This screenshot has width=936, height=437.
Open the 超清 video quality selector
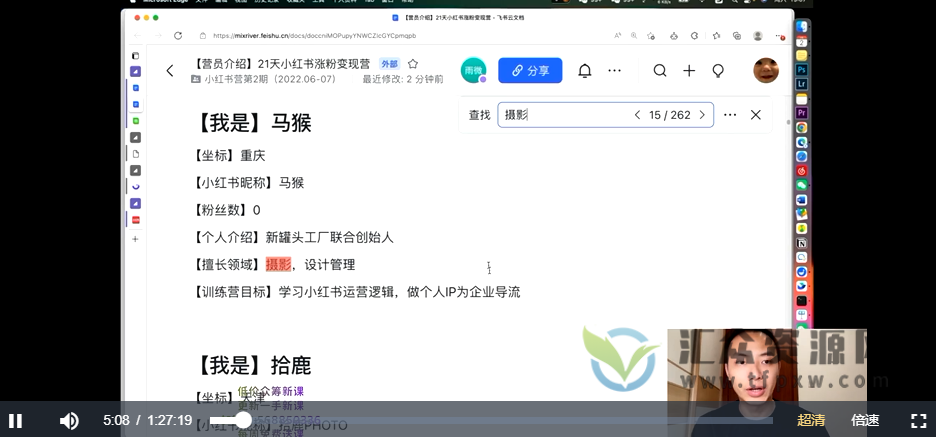tap(811, 420)
